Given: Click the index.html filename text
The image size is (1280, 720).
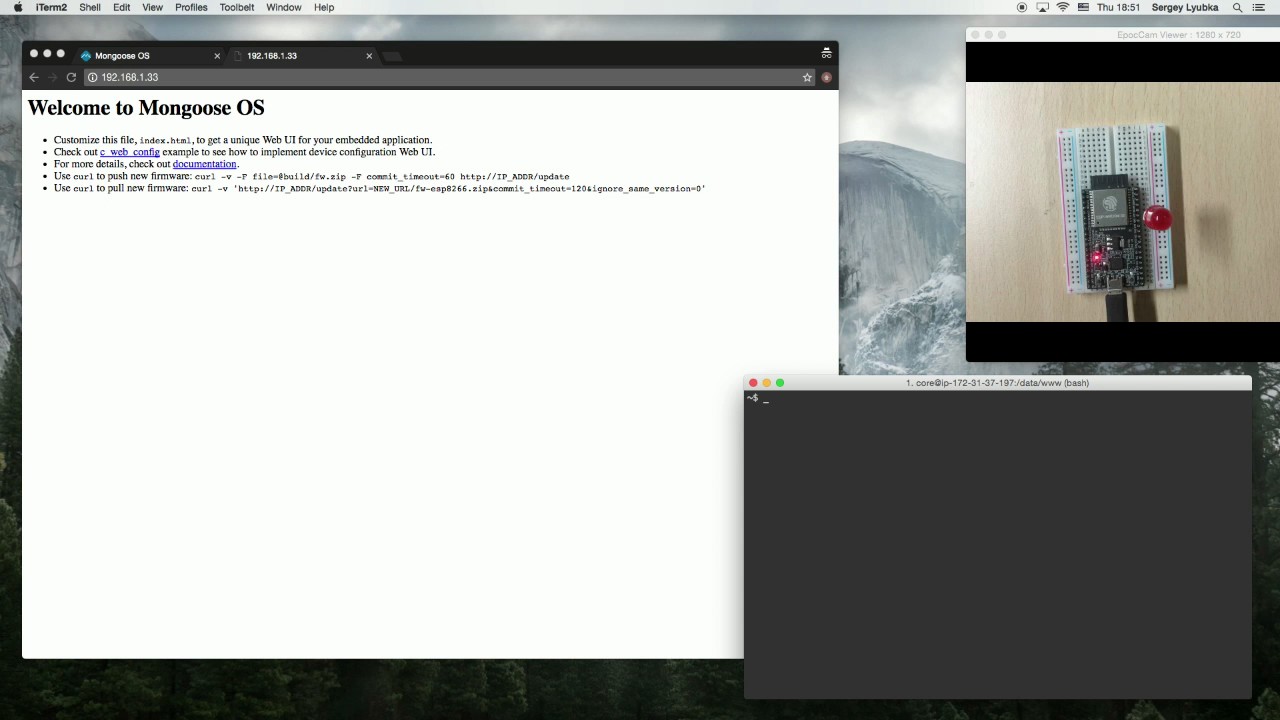Looking at the screenshot, I should pyautogui.click(x=165, y=140).
